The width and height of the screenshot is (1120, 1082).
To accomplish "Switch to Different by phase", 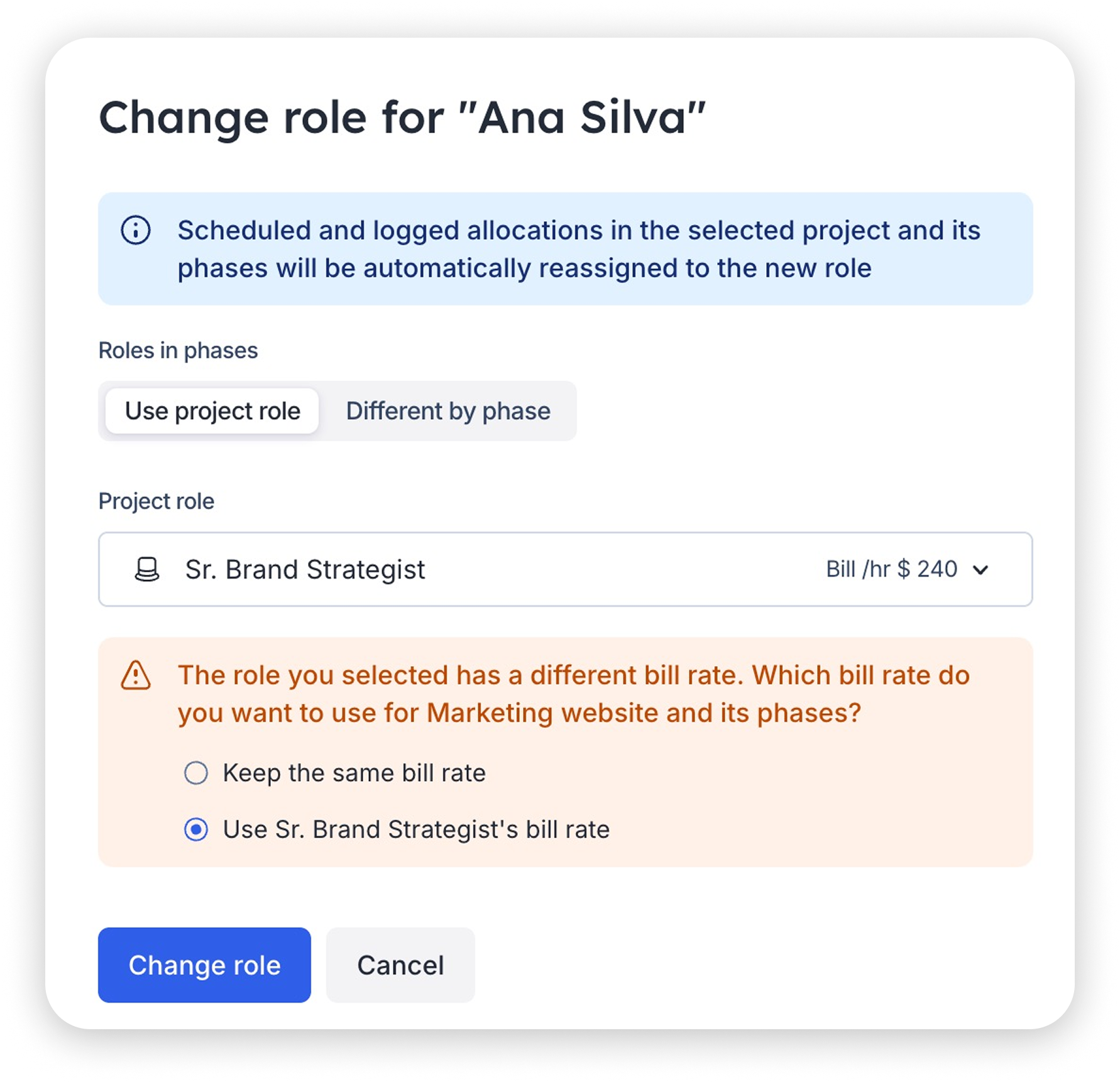I will (447, 411).
